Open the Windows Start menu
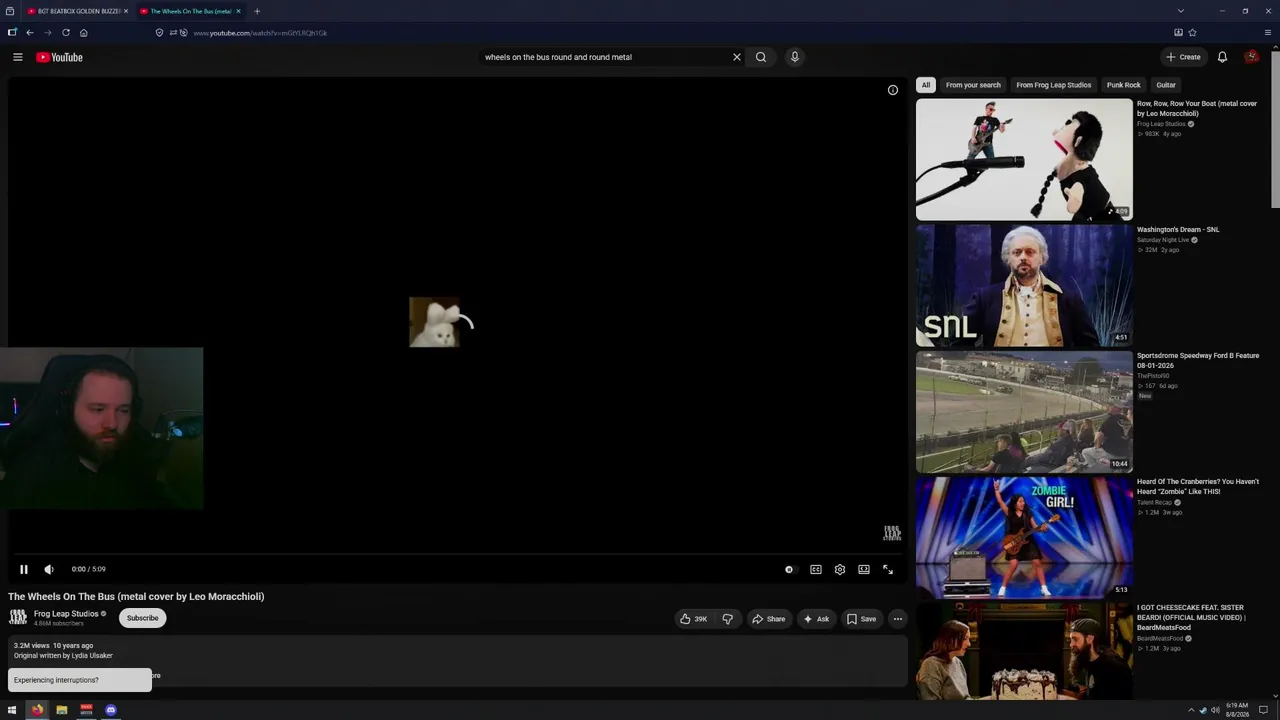 (12, 710)
